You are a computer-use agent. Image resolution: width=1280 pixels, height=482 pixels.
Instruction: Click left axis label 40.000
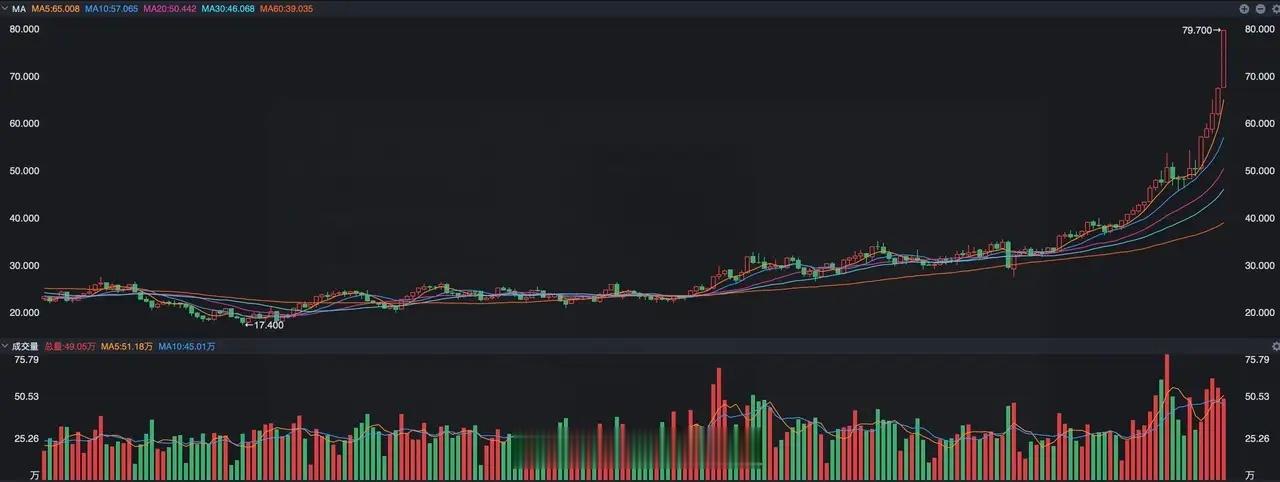24,218
